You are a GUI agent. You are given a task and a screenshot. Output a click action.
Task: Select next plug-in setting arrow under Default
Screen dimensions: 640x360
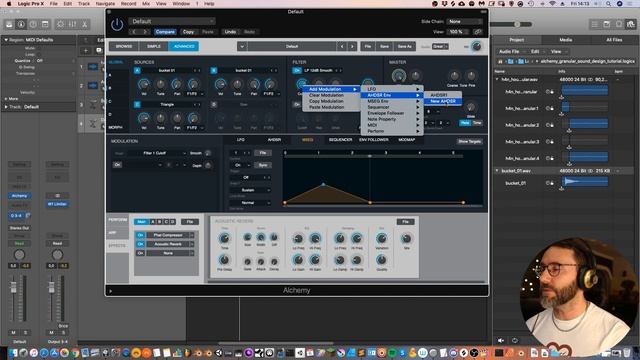point(145,32)
